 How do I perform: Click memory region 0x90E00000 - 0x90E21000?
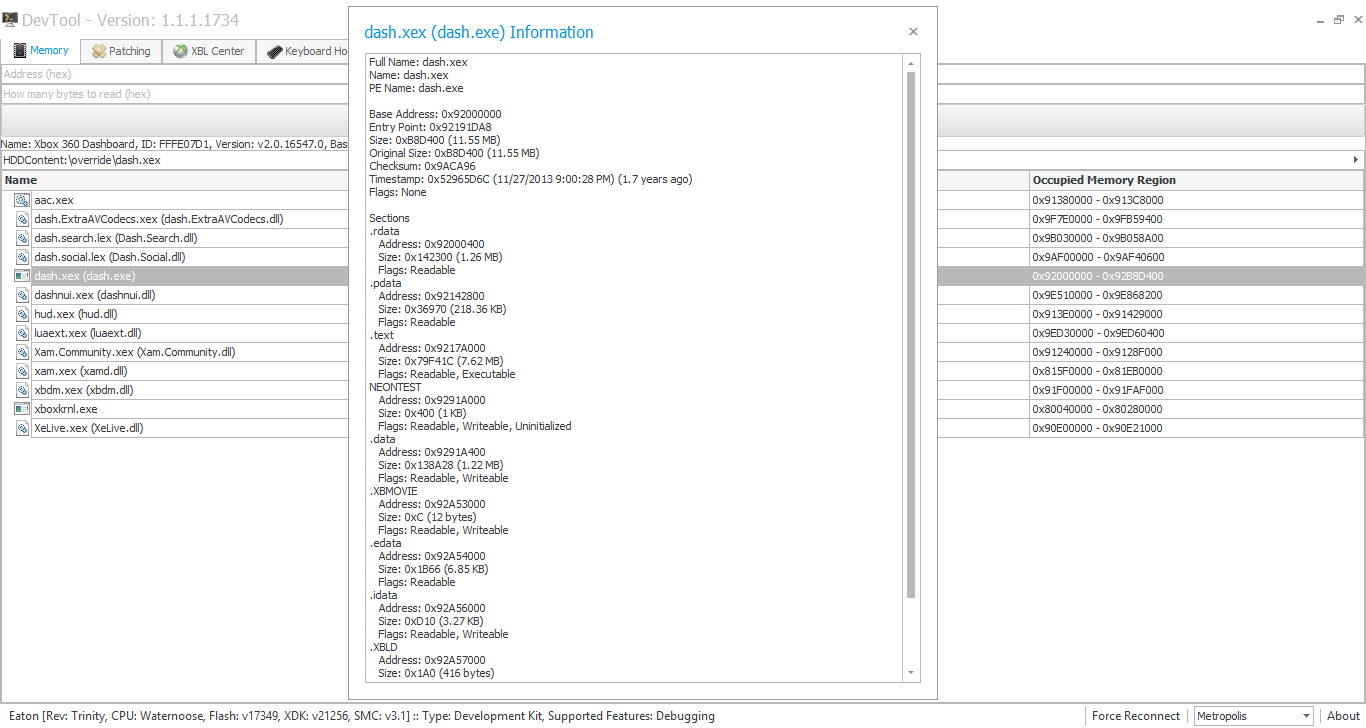[1098, 428]
